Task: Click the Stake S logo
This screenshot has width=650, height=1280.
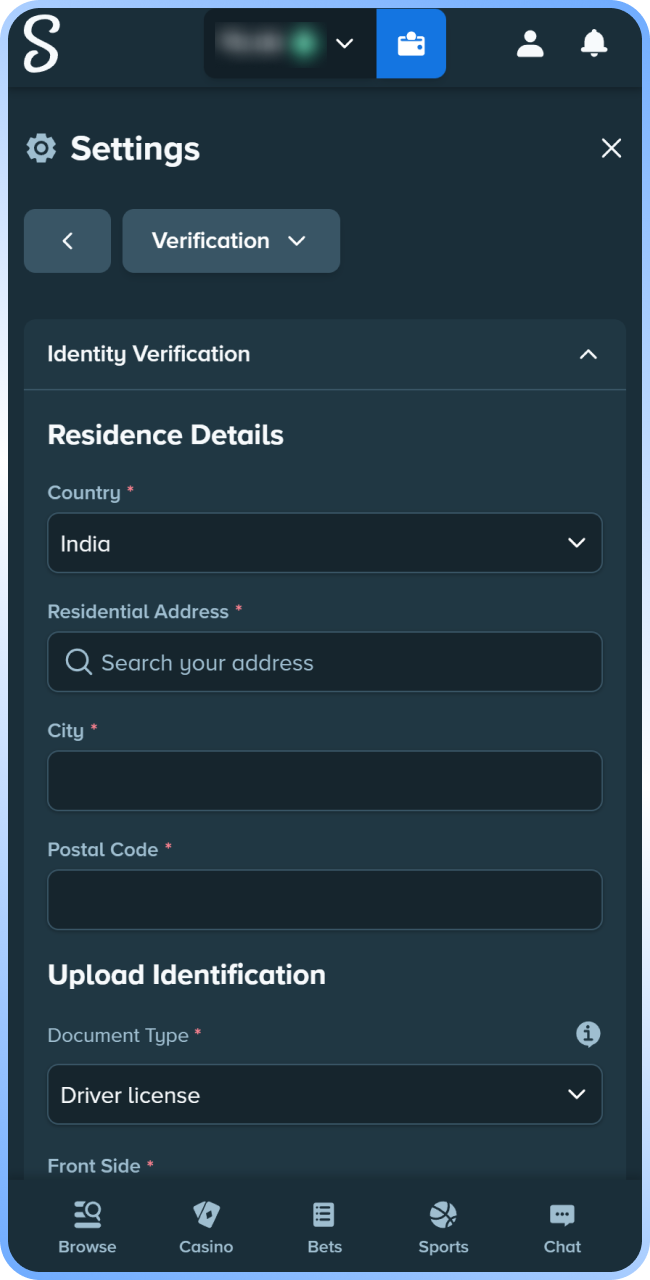Action: tap(42, 44)
